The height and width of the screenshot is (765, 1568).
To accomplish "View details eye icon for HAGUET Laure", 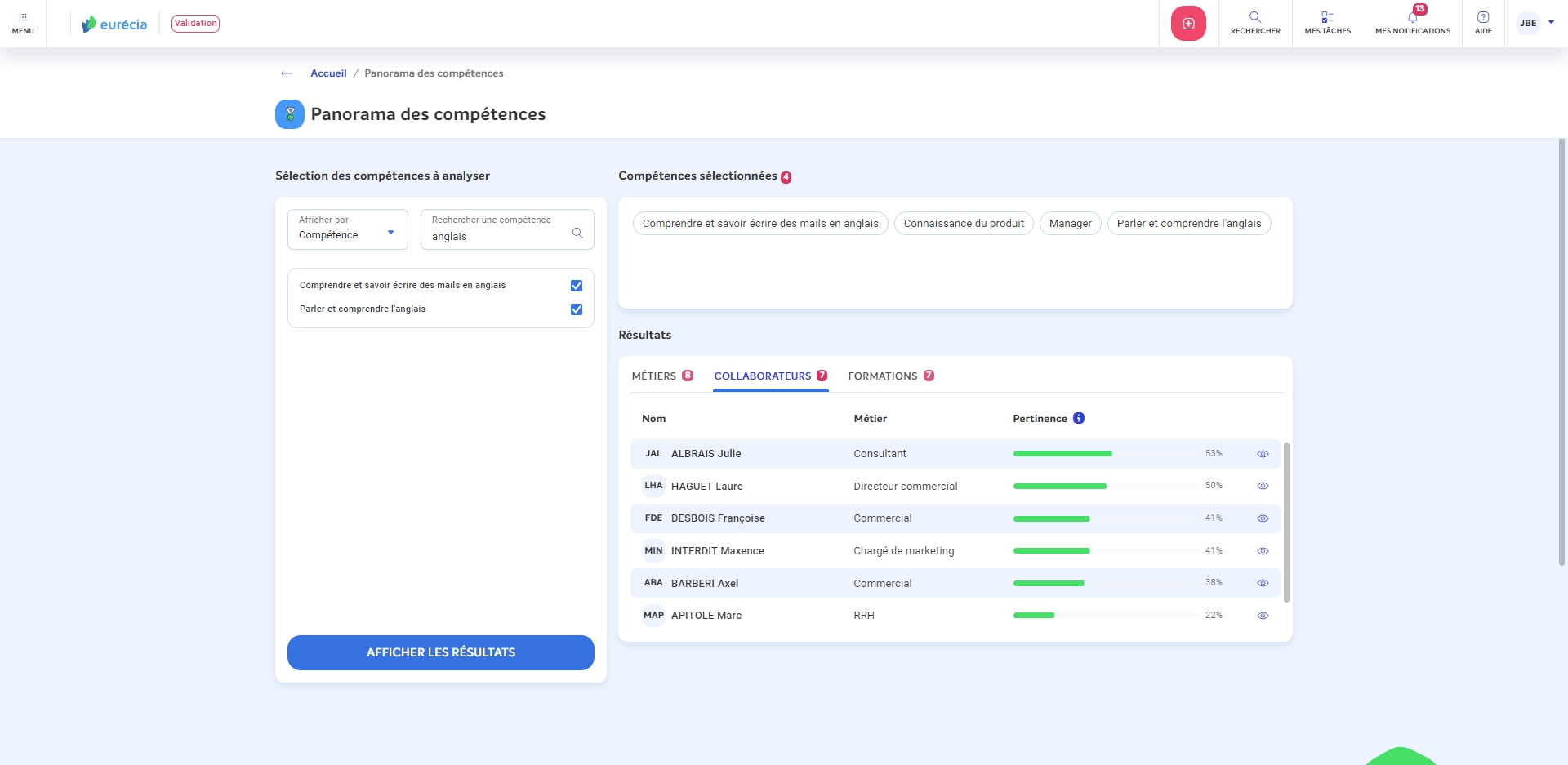I will point(1263,486).
